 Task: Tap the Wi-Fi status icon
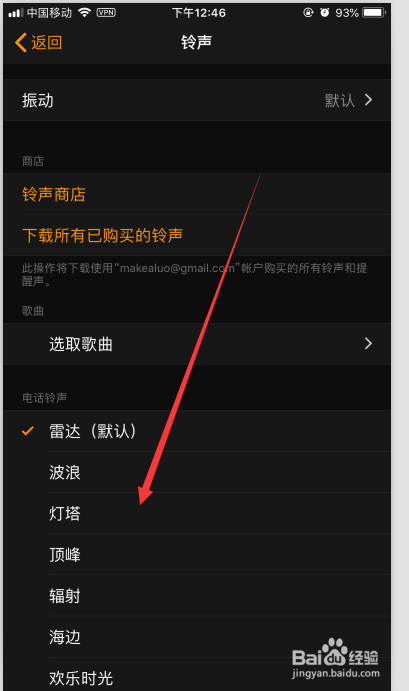[84, 13]
